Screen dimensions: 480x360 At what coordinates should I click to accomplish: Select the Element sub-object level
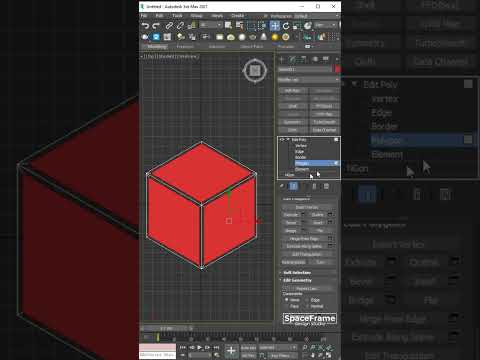302,169
